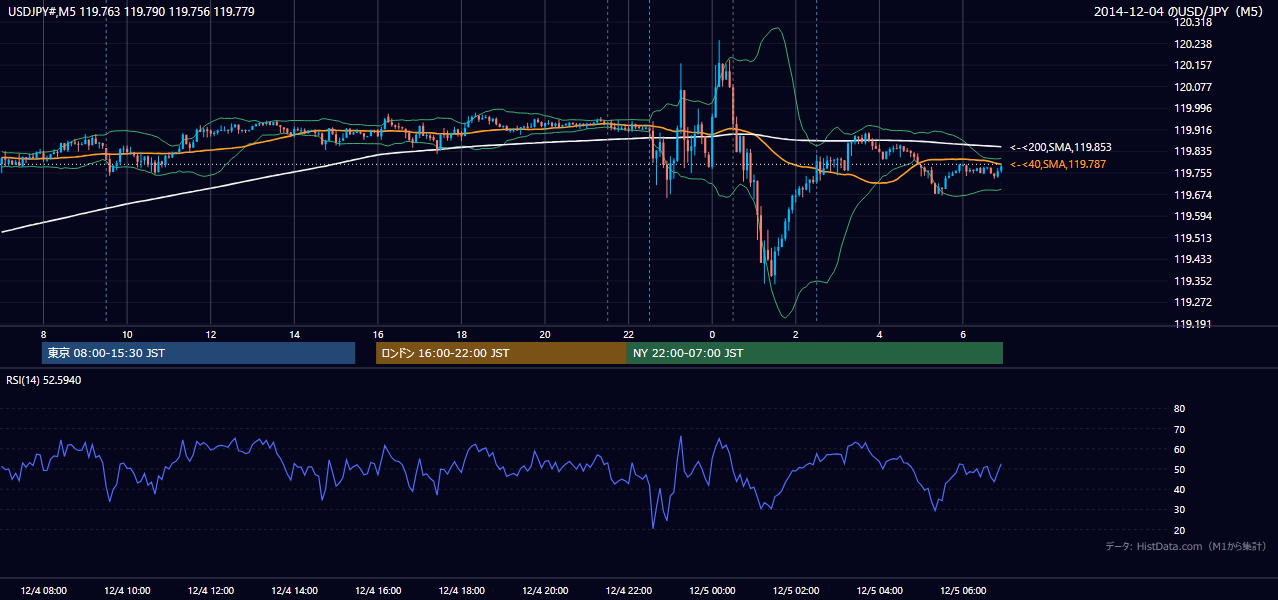The width and height of the screenshot is (1278, 600).
Task: Click the 12/4 16:00 time label
Action: [376, 591]
